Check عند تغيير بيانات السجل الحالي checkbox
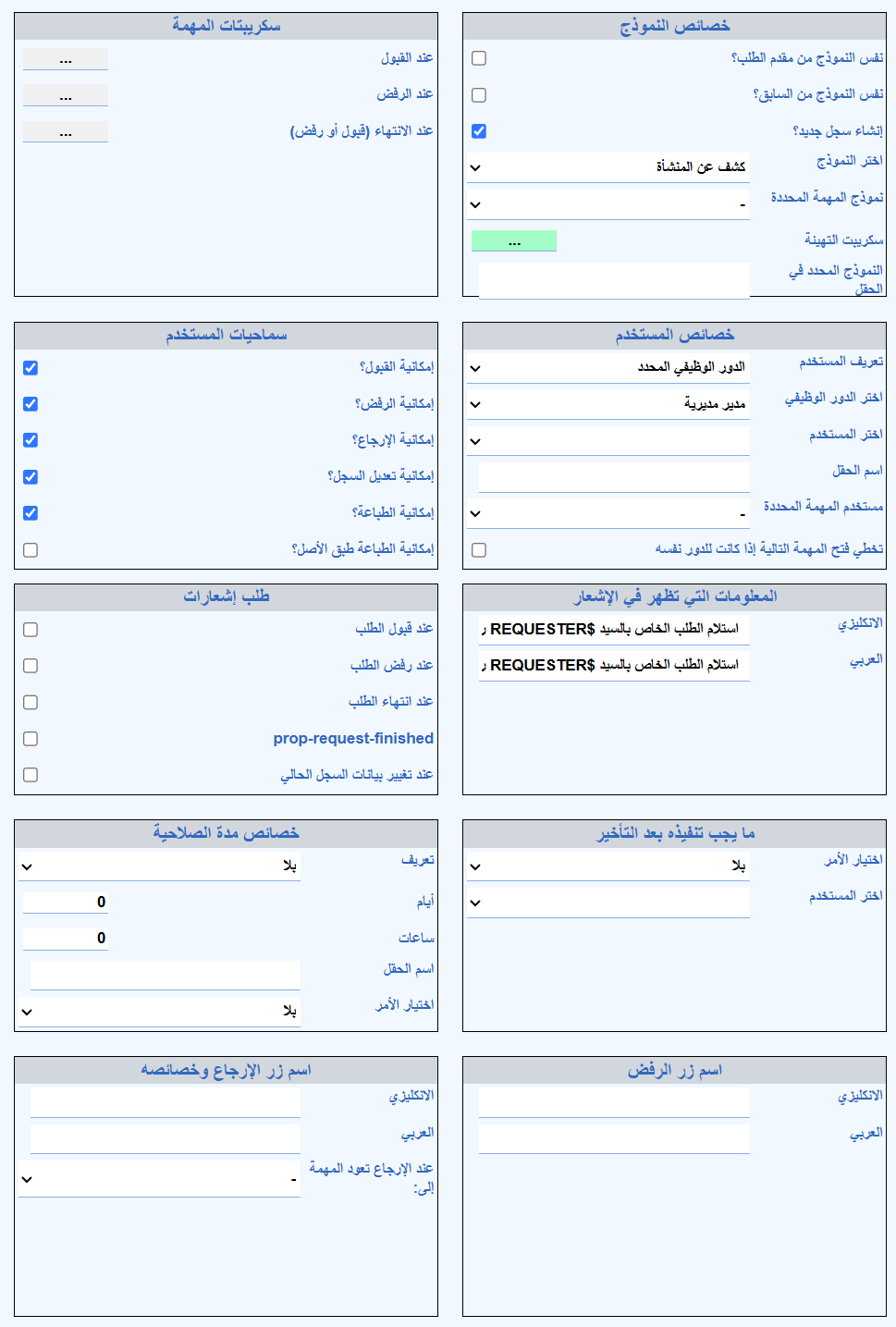 31,775
